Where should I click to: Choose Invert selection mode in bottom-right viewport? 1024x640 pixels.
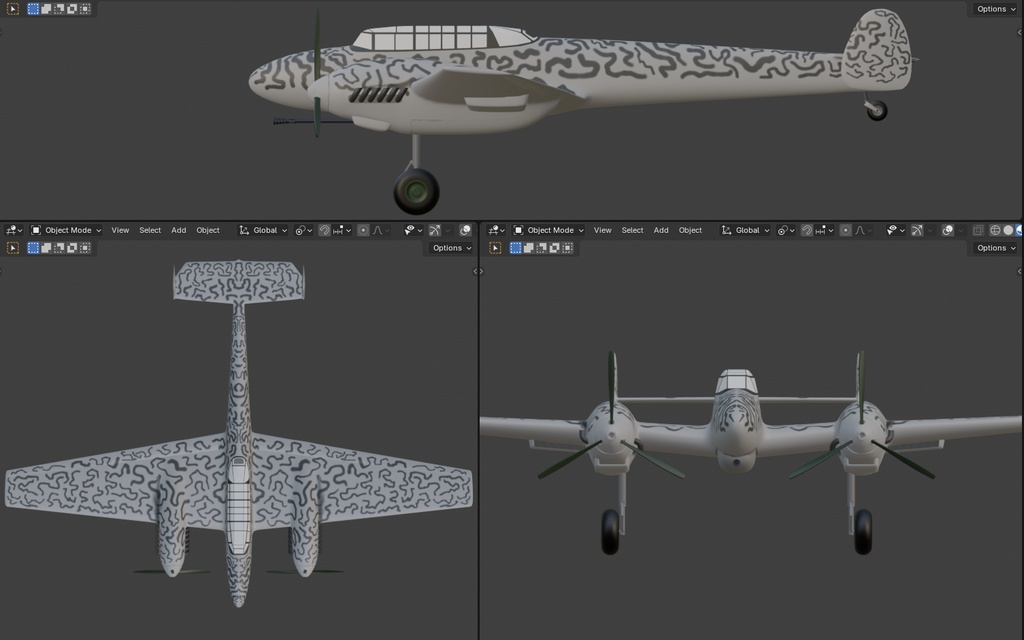pos(555,248)
